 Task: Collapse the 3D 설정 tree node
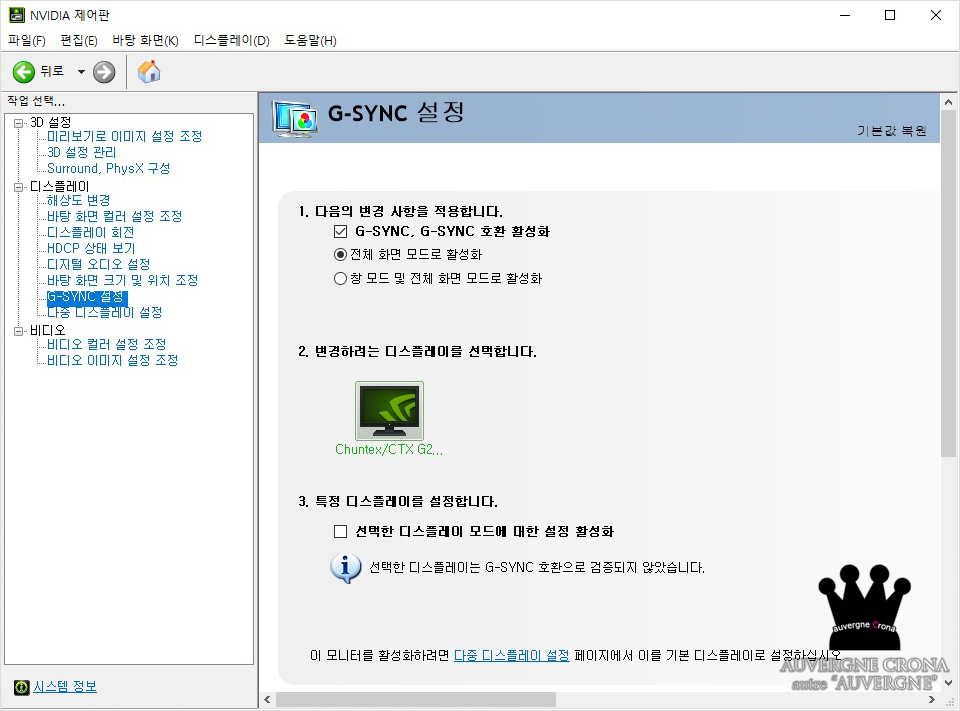click(18, 123)
